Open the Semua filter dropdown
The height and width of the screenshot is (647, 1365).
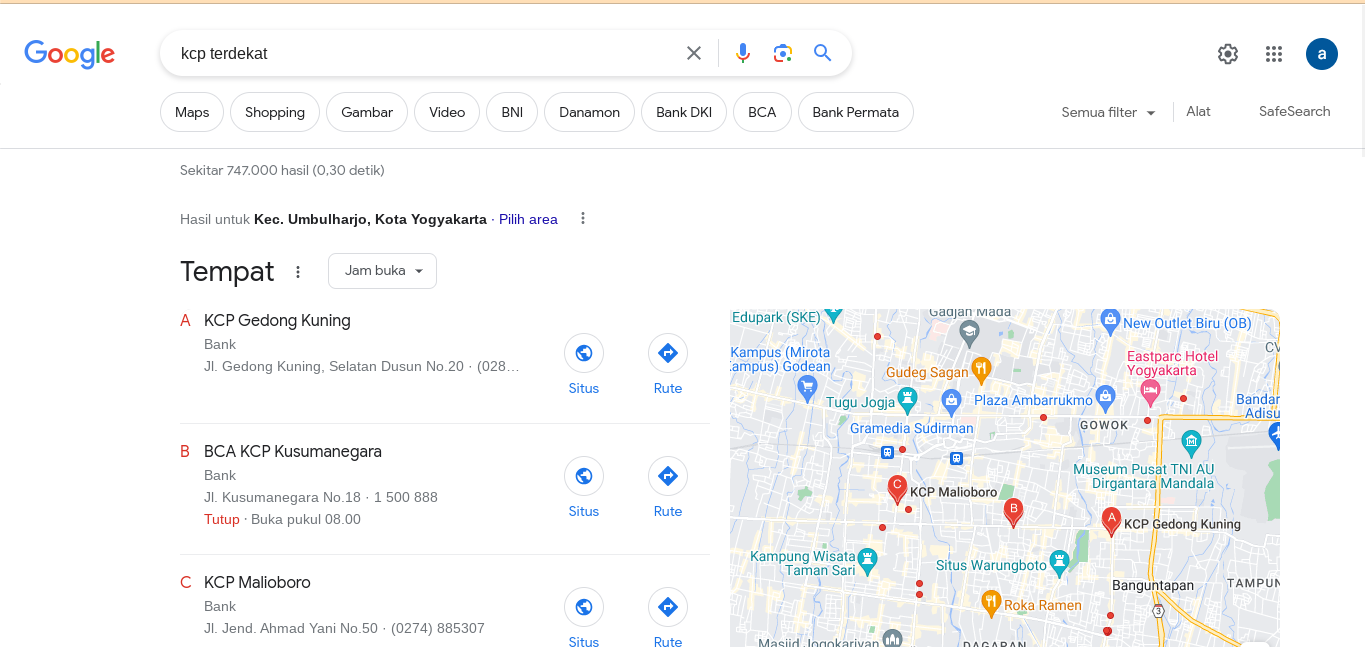1108,112
